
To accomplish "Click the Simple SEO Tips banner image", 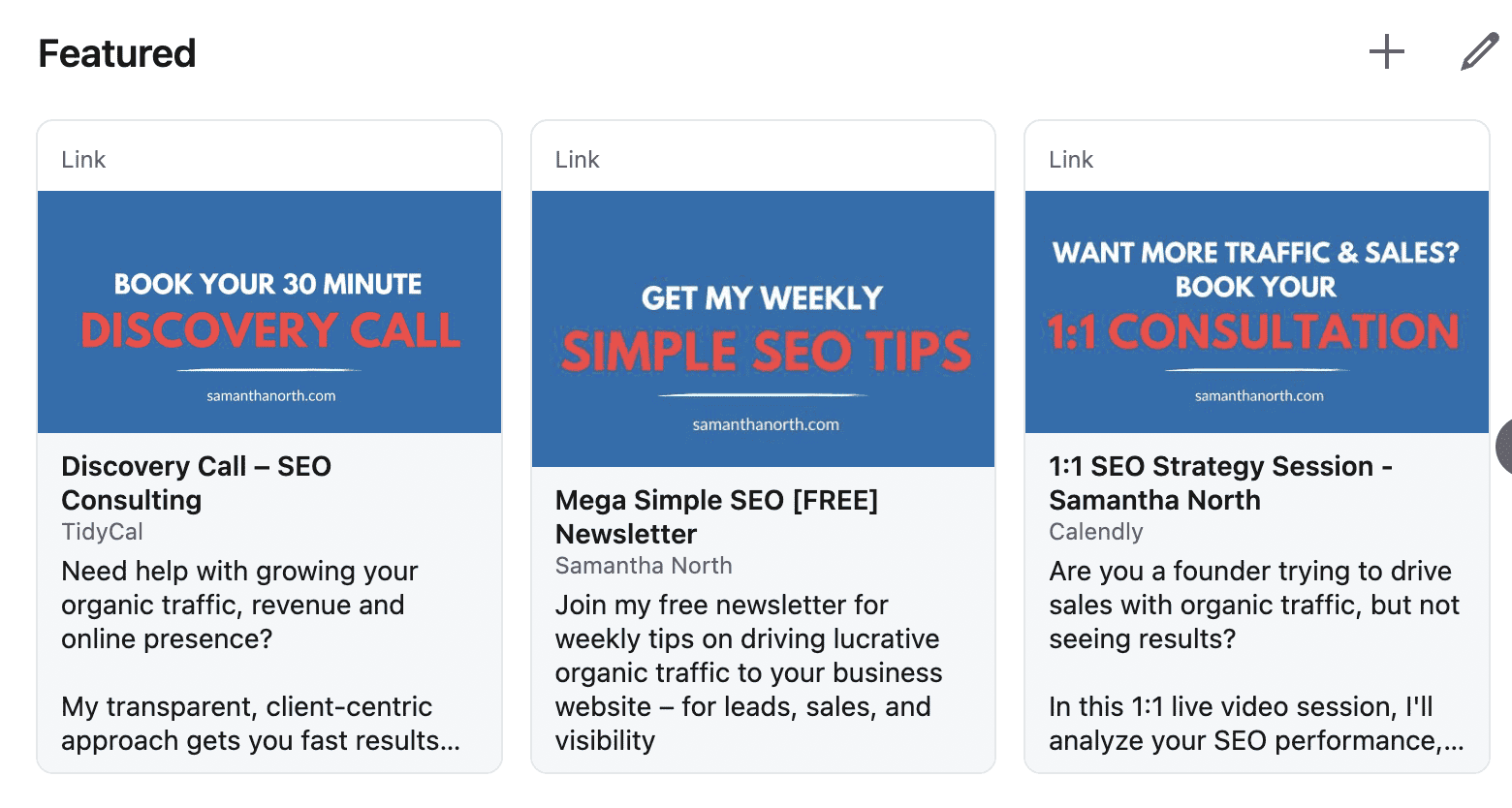I will pos(763,326).
